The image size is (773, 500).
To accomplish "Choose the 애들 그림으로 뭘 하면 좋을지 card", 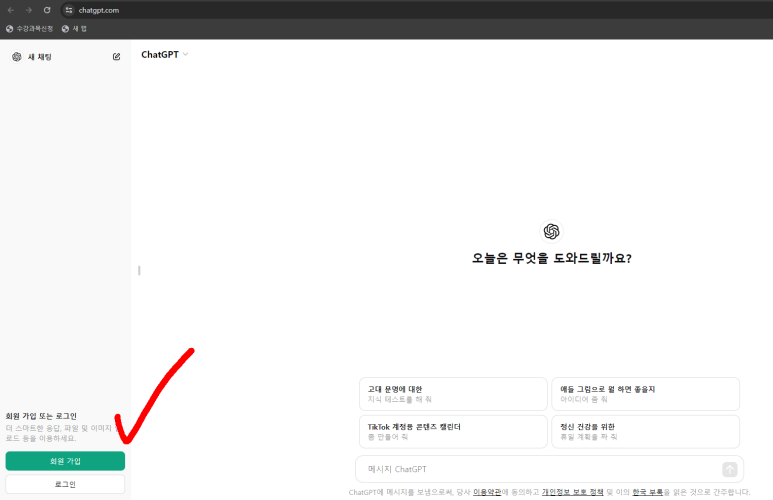I will (x=645, y=394).
